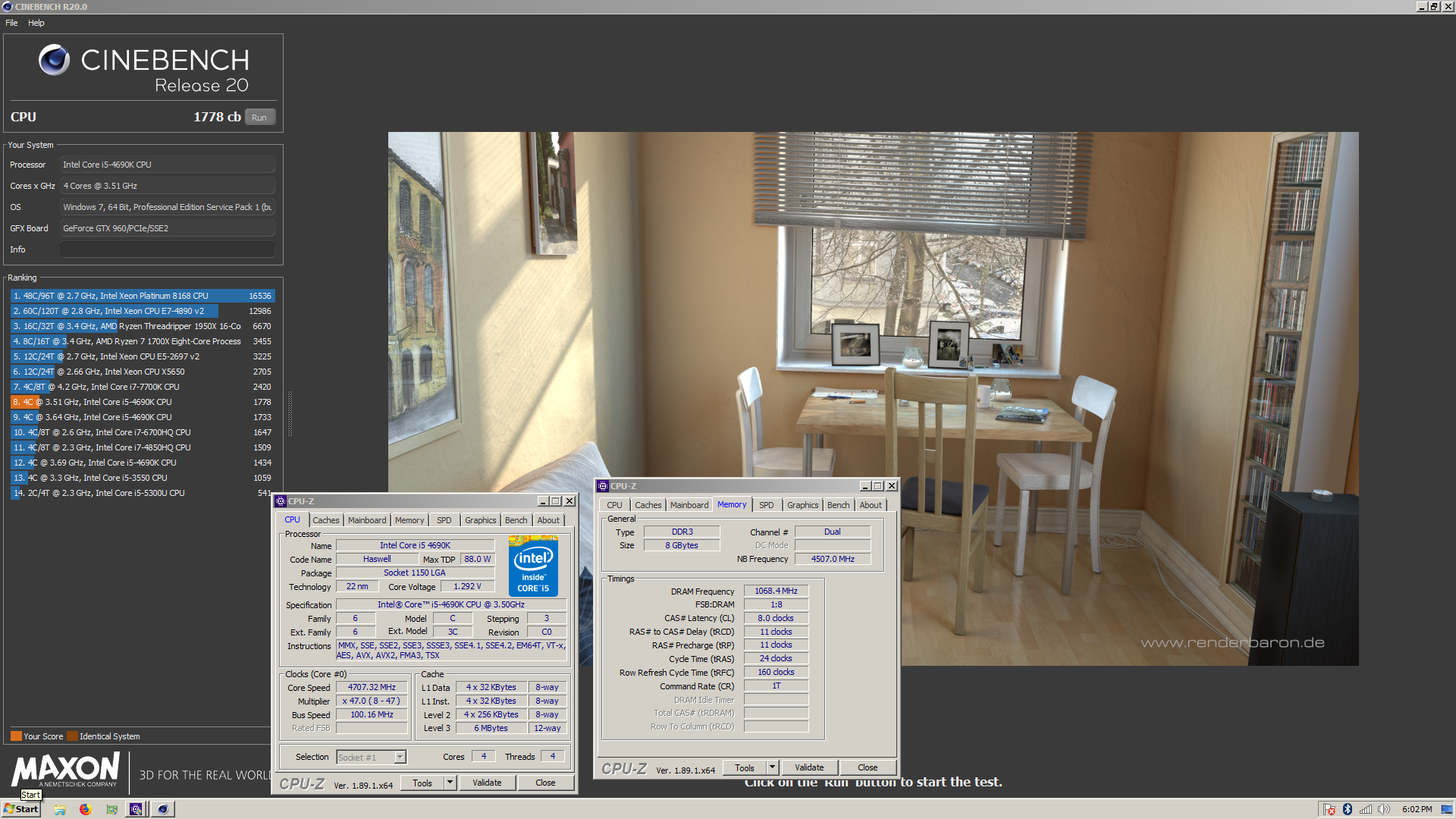This screenshot has width=1456, height=819.
Task: Click the Info input field
Action: tap(167, 249)
